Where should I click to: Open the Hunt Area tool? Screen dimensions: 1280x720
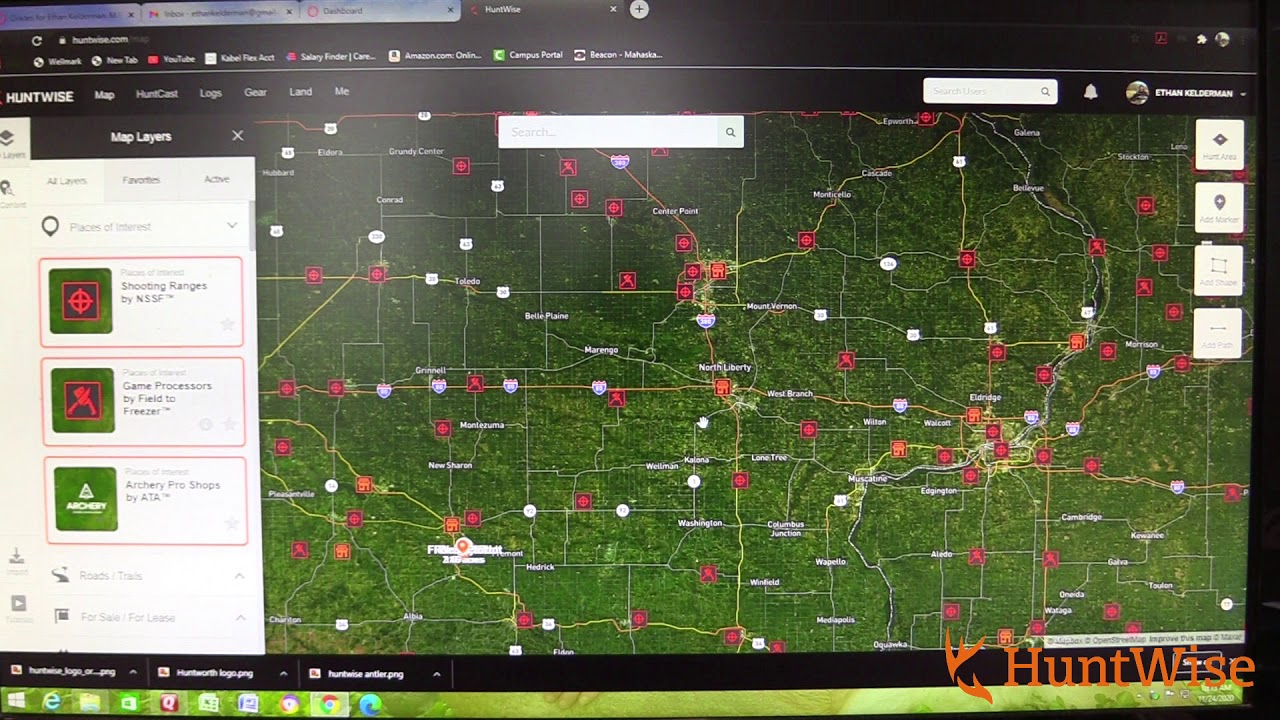click(x=1219, y=145)
